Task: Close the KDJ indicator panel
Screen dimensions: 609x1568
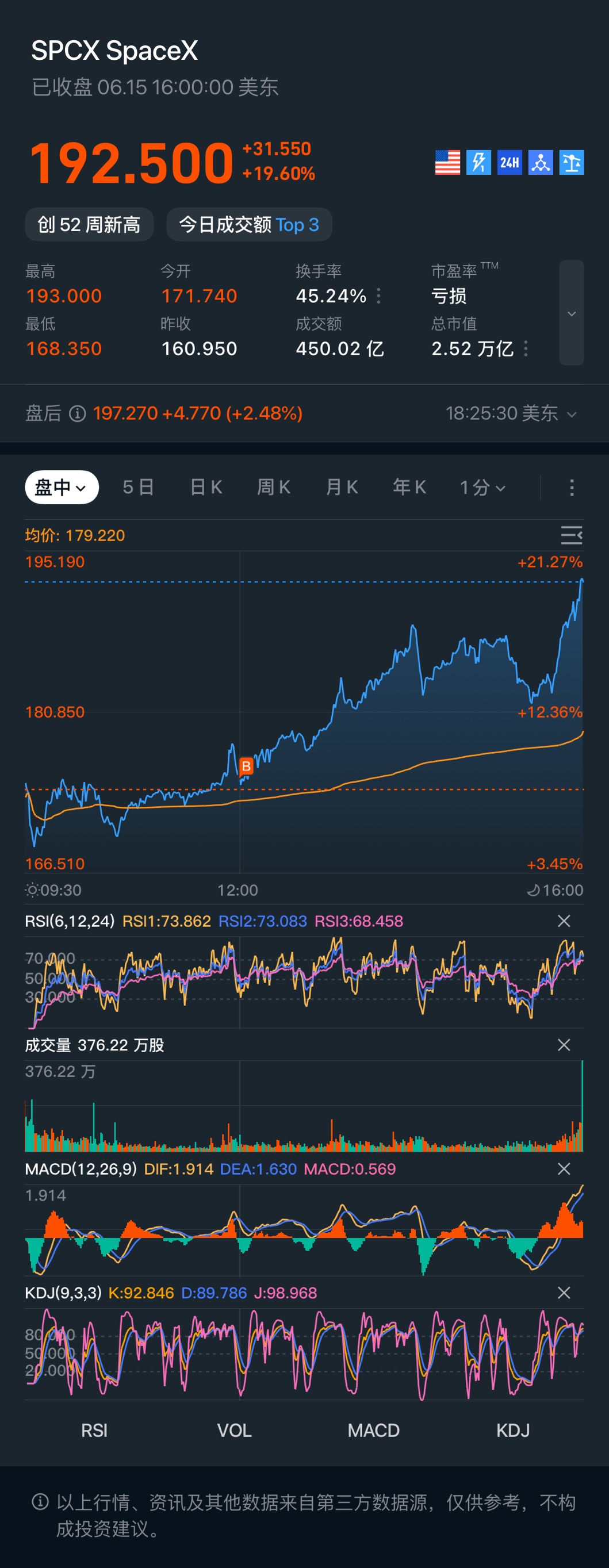Action: point(564,1293)
